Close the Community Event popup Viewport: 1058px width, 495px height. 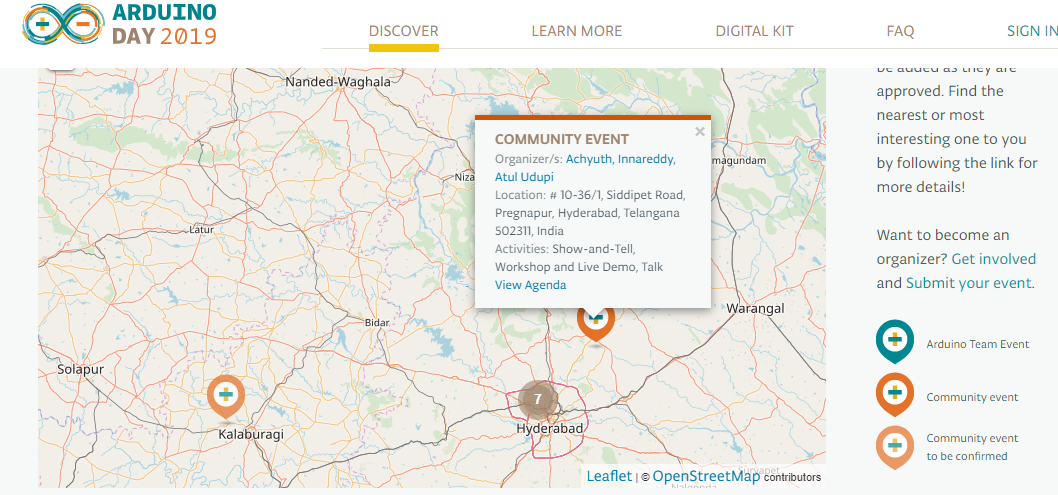700,132
